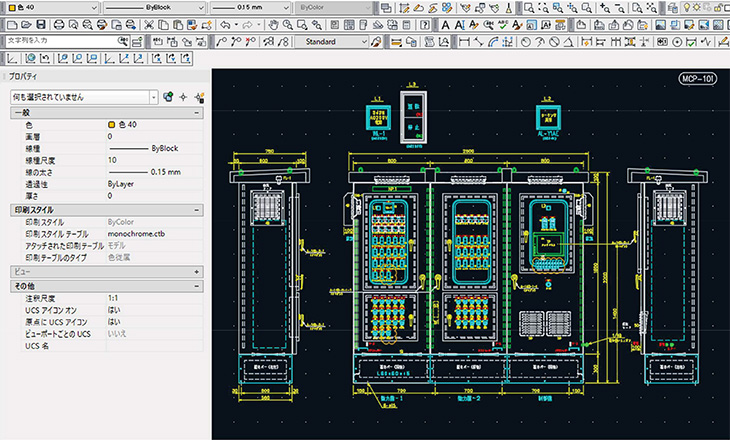This screenshot has width=730, height=440.
Task: Click the Zoom In plus magnifier
Action: tap(605, 7)
